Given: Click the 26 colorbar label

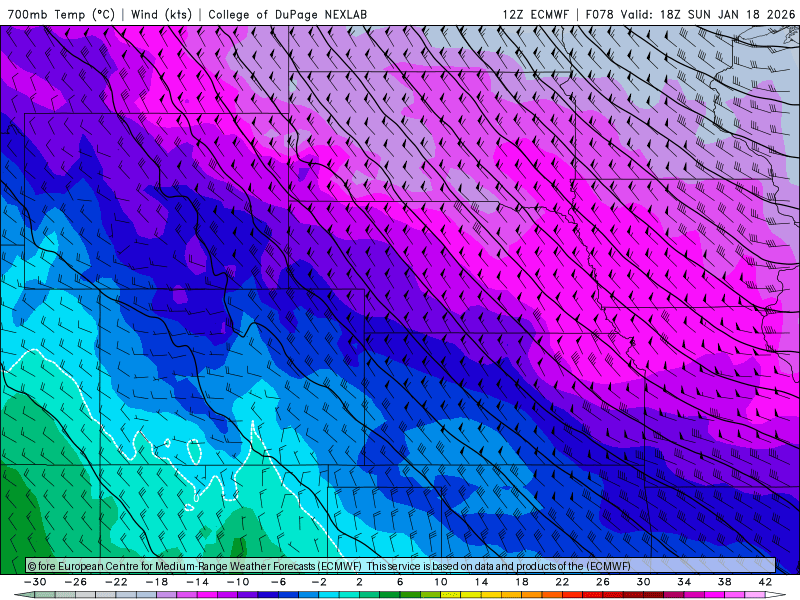Looking at the screenshot, I should click(x=603, y=582).
